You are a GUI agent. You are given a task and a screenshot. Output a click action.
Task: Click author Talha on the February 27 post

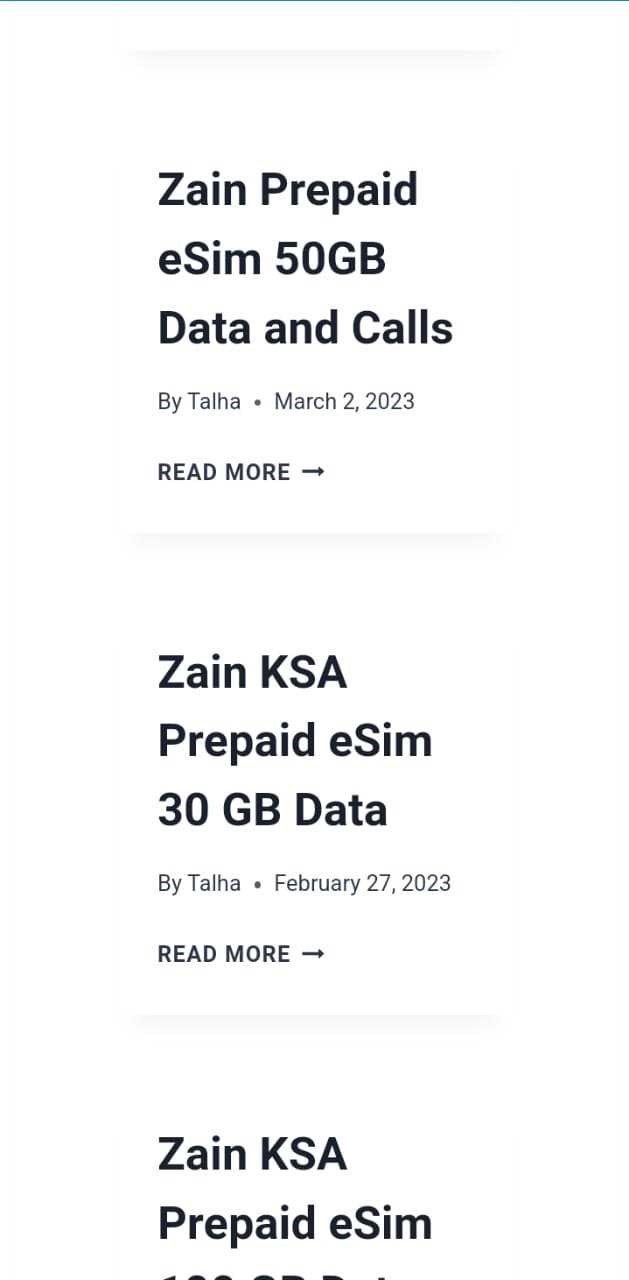tap(214, 883)
